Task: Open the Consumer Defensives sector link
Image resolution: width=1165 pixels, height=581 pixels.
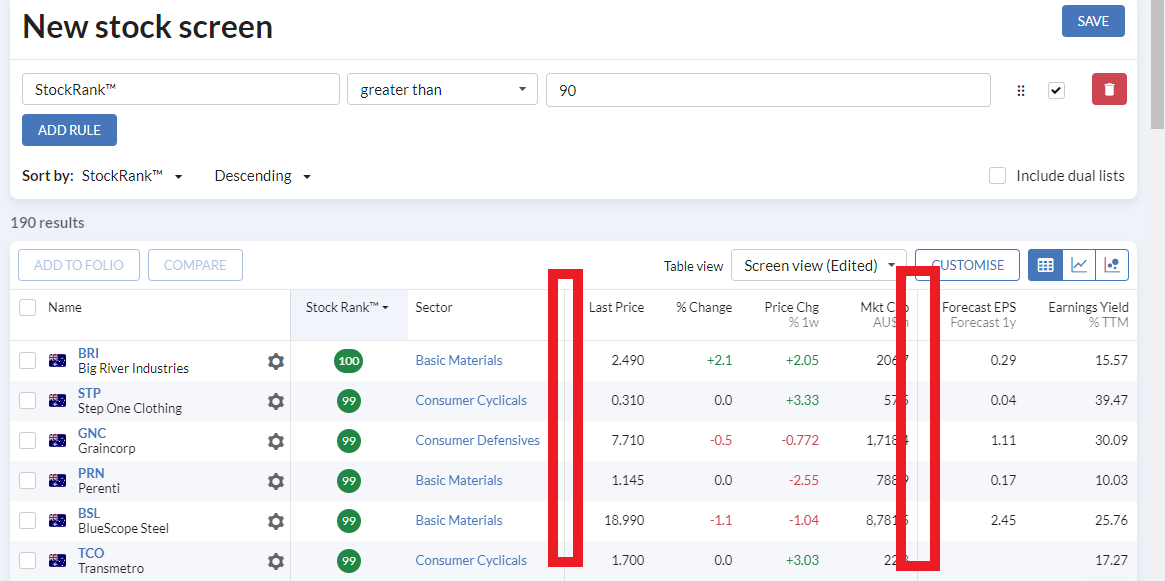Action: point(478,441)
